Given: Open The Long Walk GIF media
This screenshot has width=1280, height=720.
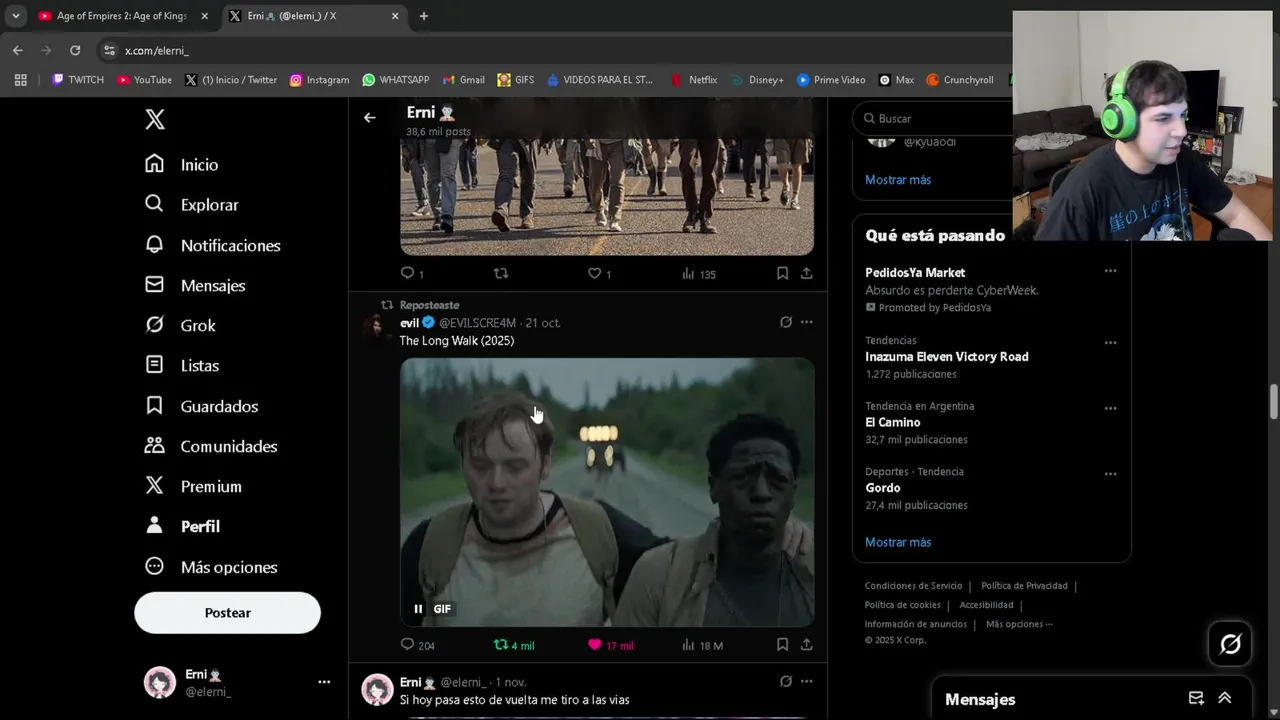Looking at the screenshot, I should 607,492.
